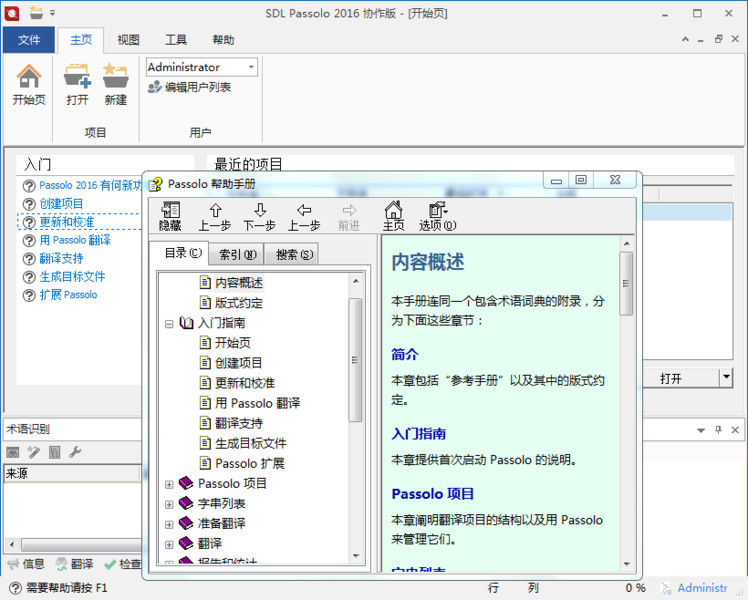This screenshot has width=748, height=600.
Task: Collapse the 入门指南 tree node
Action: click(x=169, y=323)
